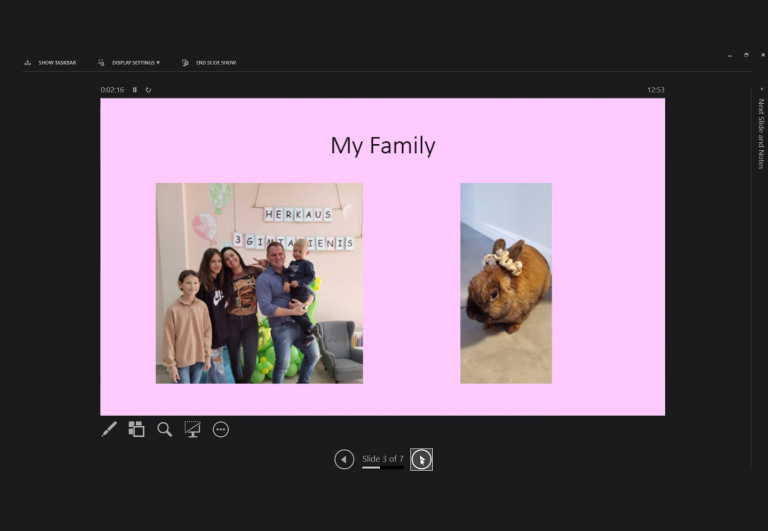Screen dimensions: 768x531
Task: Click the rabbit photo on the slide
Action: [506, 283]
